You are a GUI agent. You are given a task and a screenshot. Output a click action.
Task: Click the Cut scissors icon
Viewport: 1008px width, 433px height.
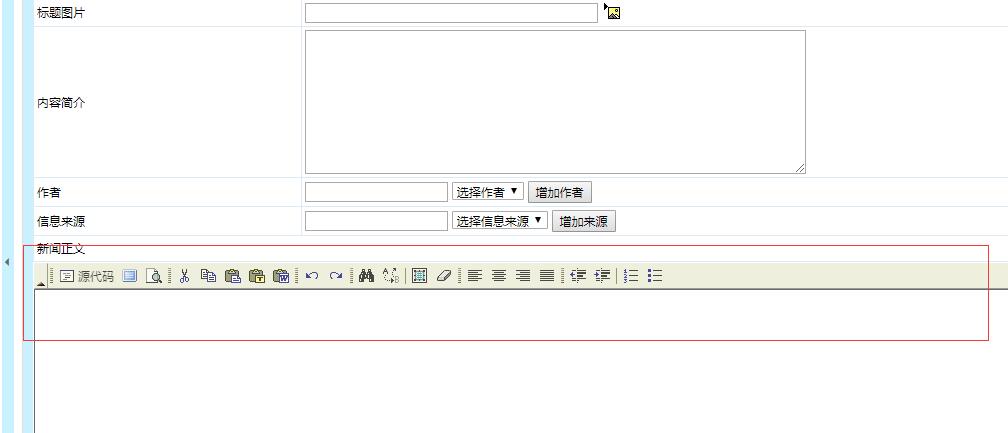pos(185,276)
